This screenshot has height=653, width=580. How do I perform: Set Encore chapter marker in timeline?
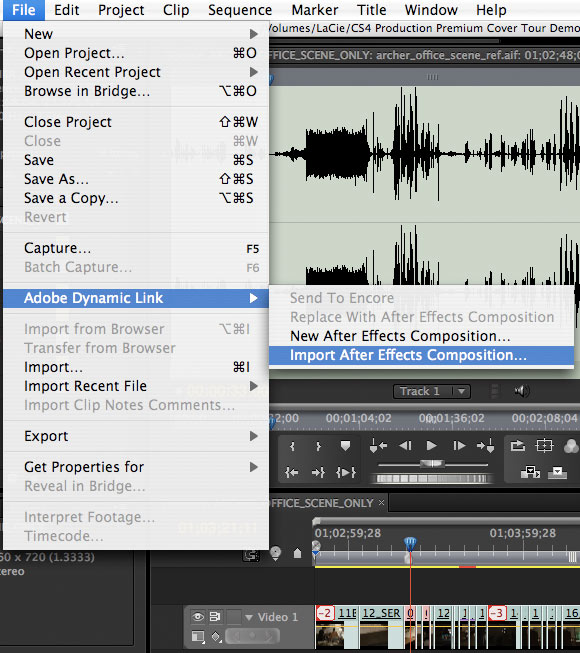pos(275,553)
